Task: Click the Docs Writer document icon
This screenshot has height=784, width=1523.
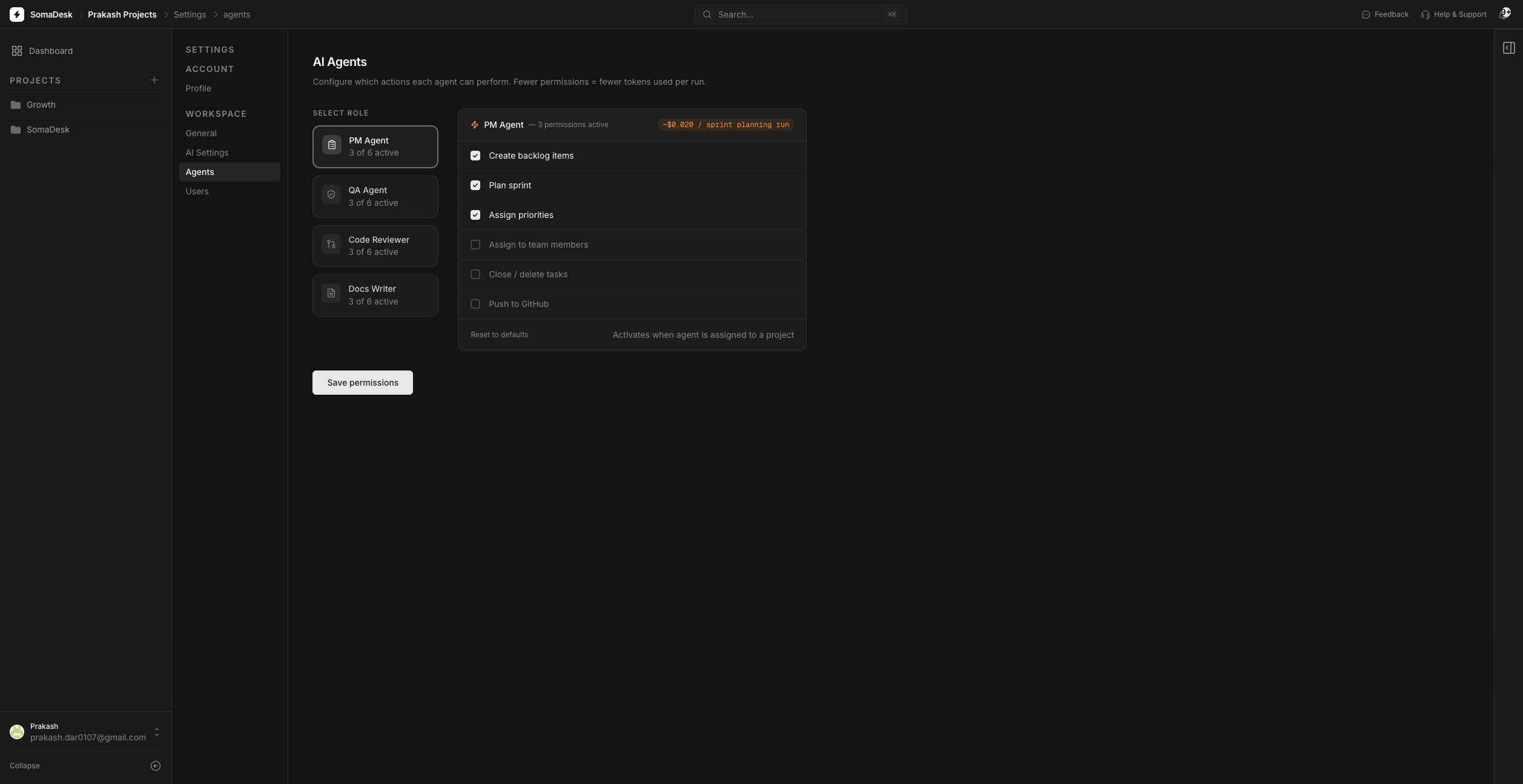Action: point(331,293)
